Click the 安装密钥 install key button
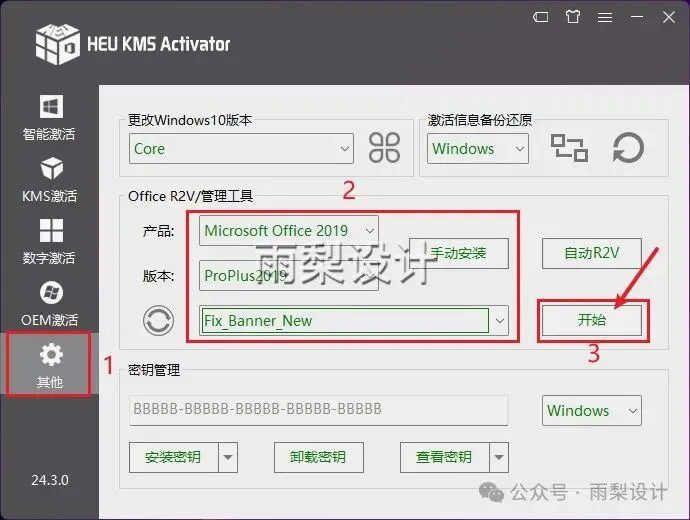This screenshot has height=520, width=690. point(174,458)
